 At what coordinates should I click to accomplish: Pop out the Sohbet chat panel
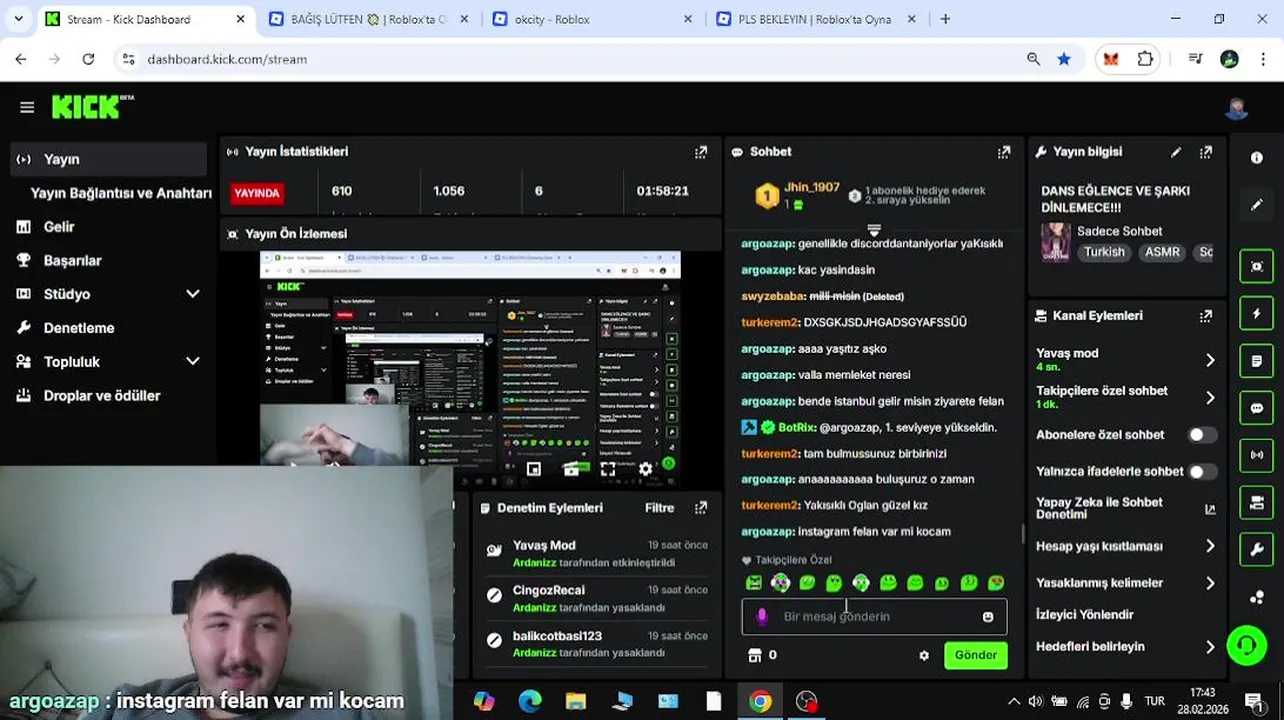tap(1004, 152)
